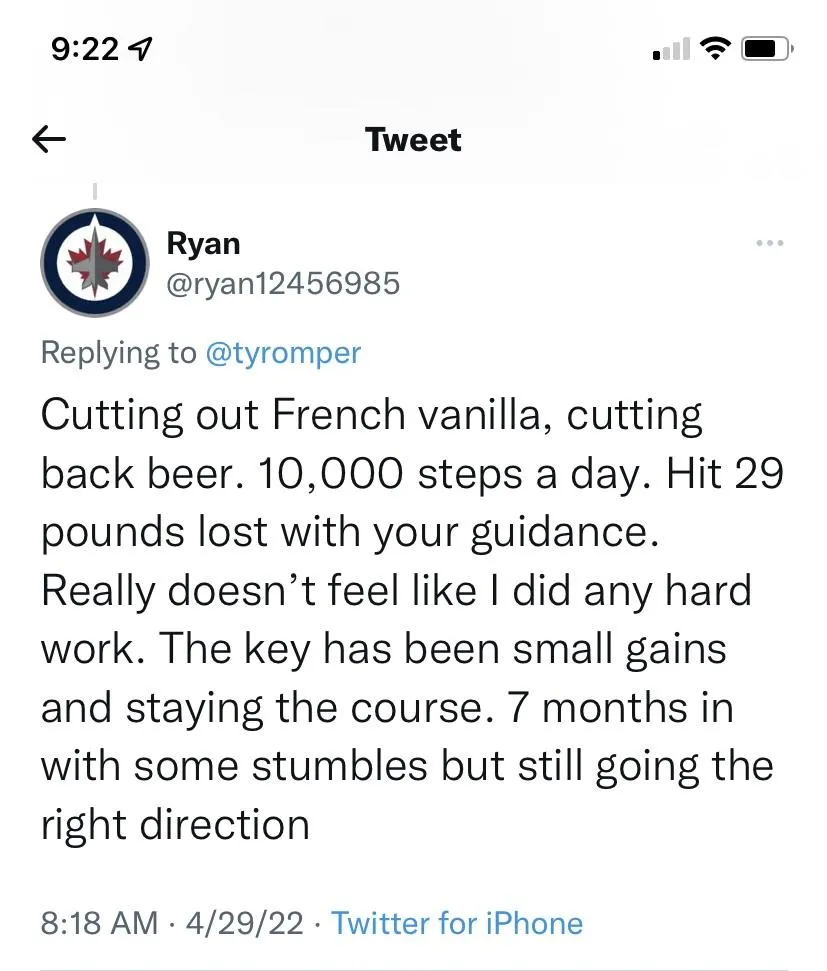Click the Twitter for iPhone source link

click(x=456, y=923)
